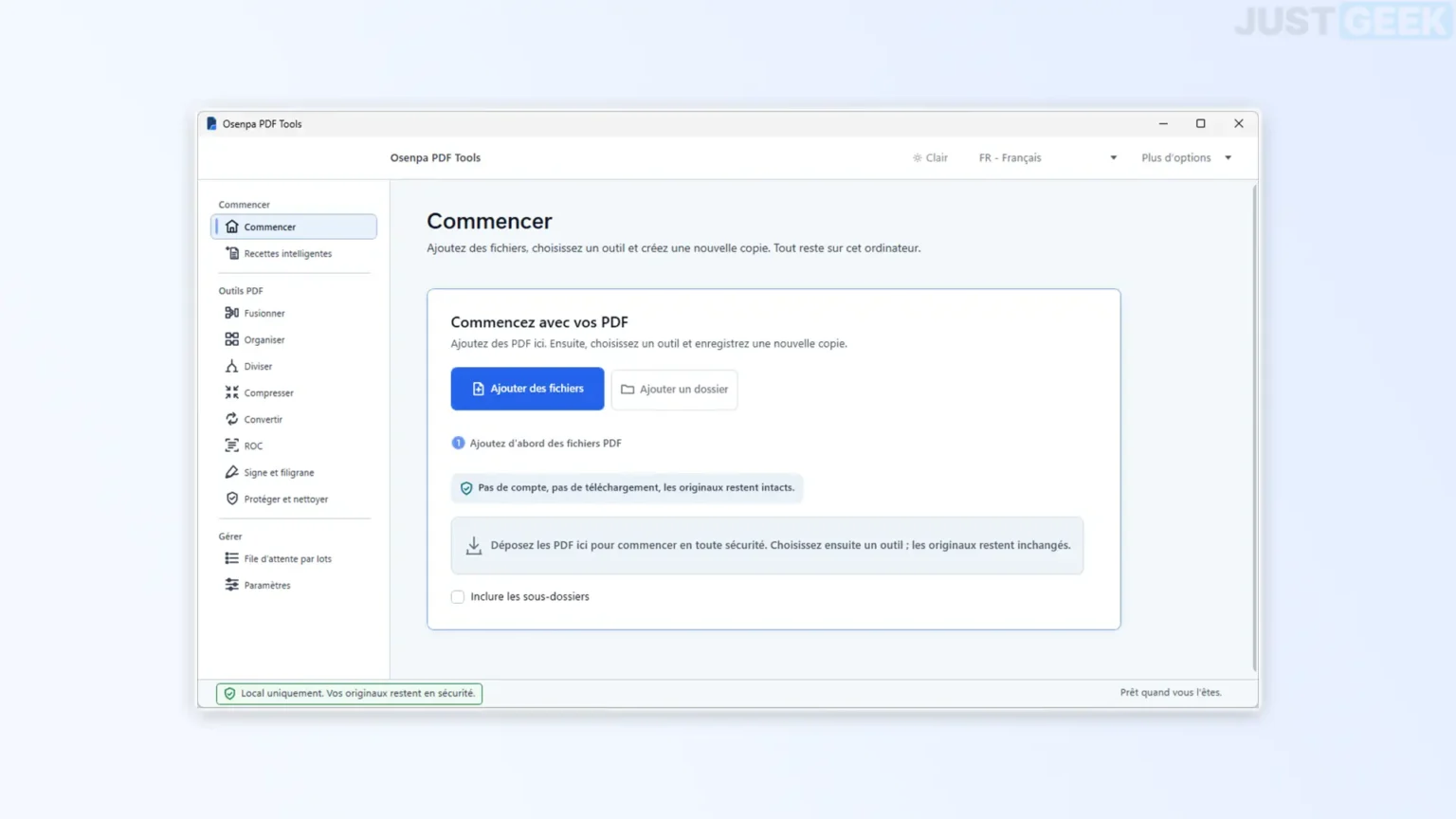Click the Organiser grid icon
The image size is (1456, 819).
pyautogui.click(x=232, y=339)
